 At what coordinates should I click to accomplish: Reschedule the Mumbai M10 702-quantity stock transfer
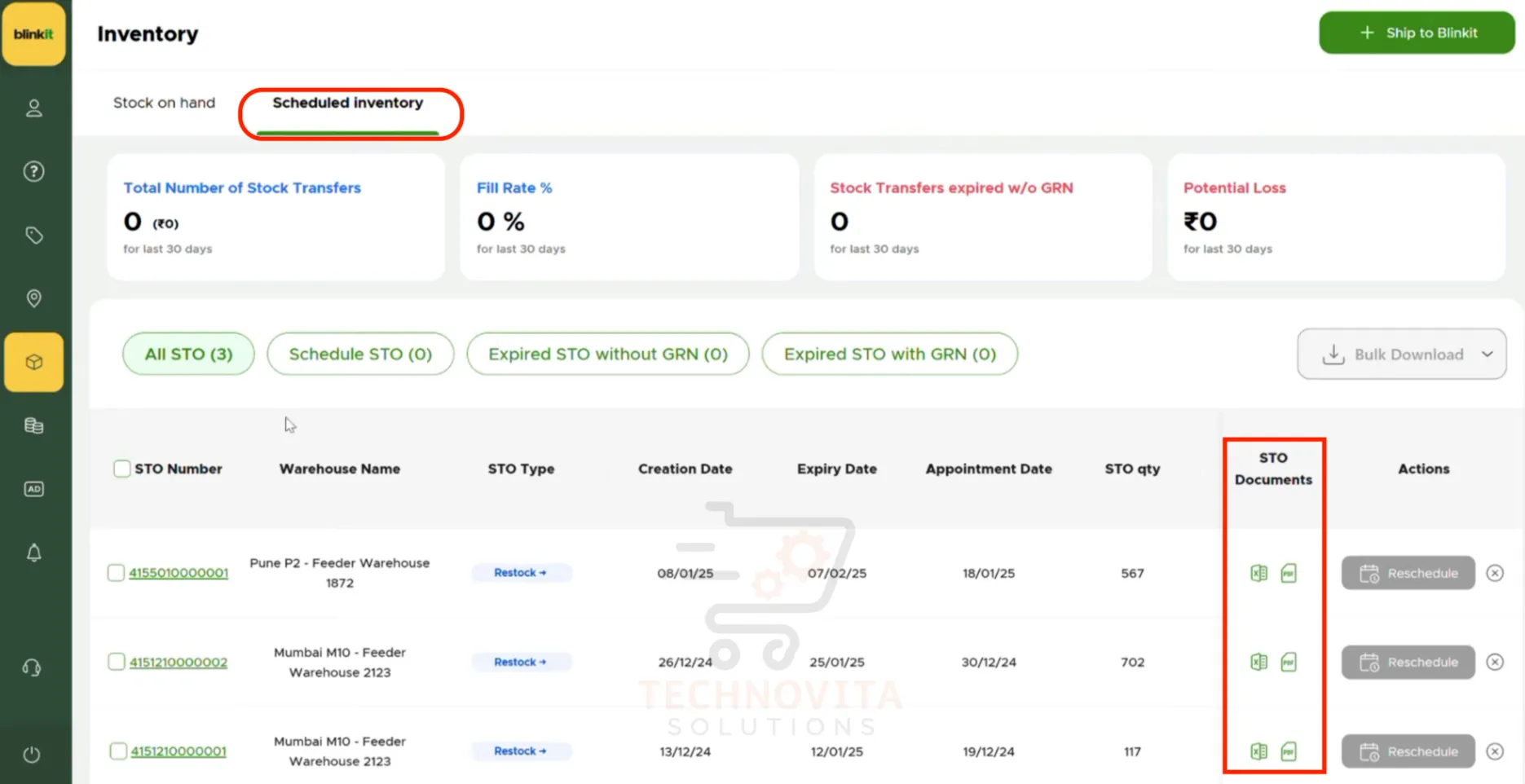click(1407, 662)
